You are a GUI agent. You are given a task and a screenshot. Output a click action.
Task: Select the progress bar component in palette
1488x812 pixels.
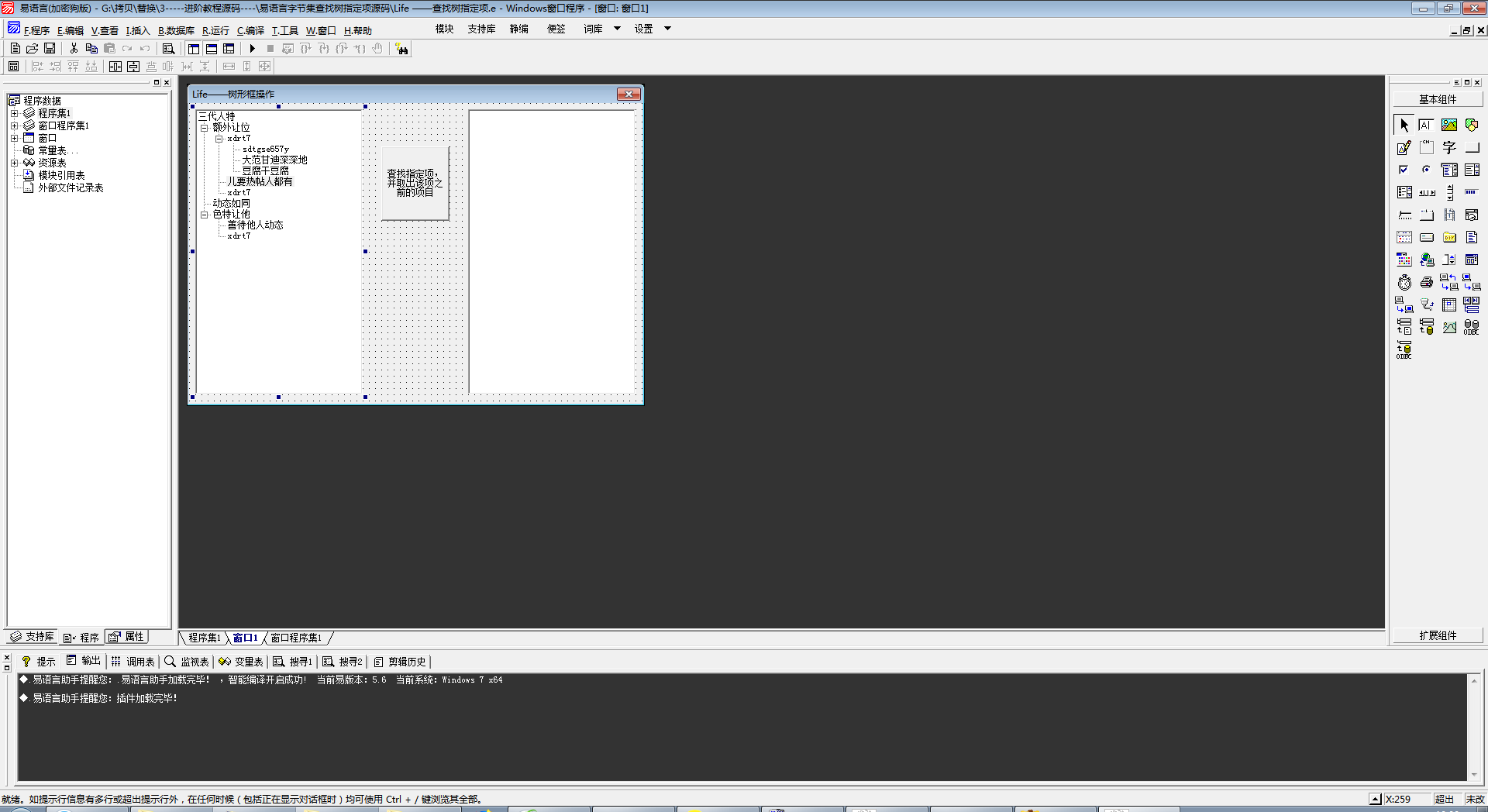click(1472, 192)
